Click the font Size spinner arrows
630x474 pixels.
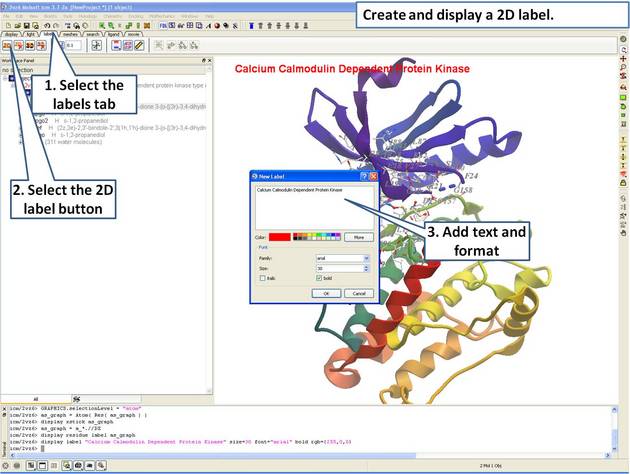[x=366, y=268]
